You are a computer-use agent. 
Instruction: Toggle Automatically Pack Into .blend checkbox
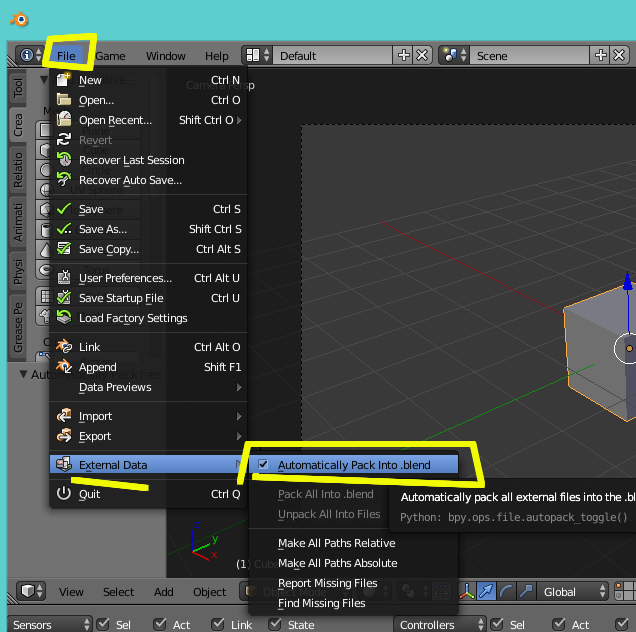263,464
